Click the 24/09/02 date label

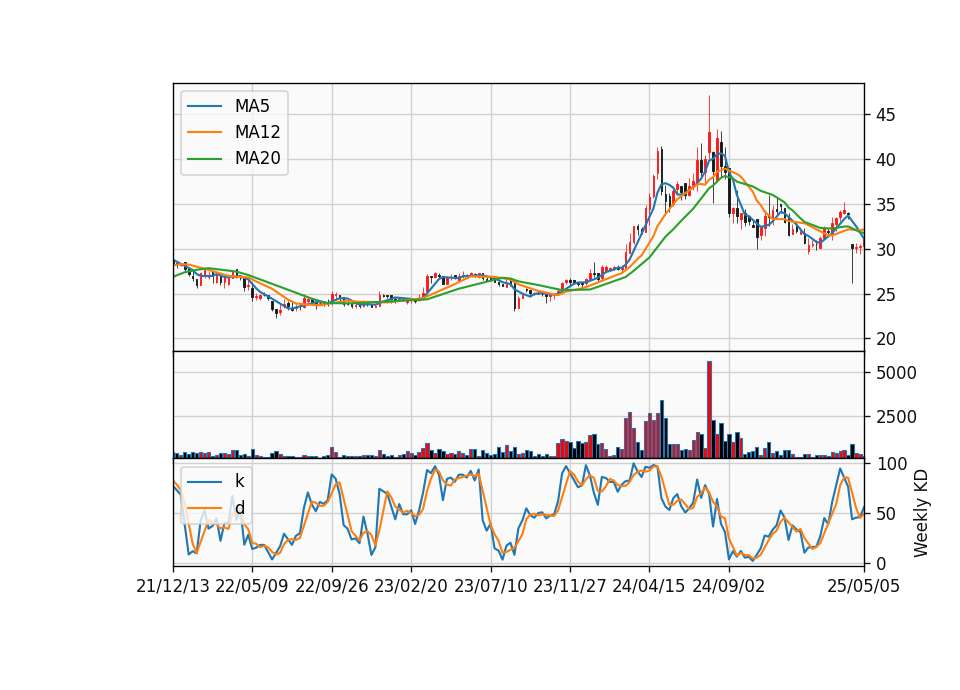point(729,586)
